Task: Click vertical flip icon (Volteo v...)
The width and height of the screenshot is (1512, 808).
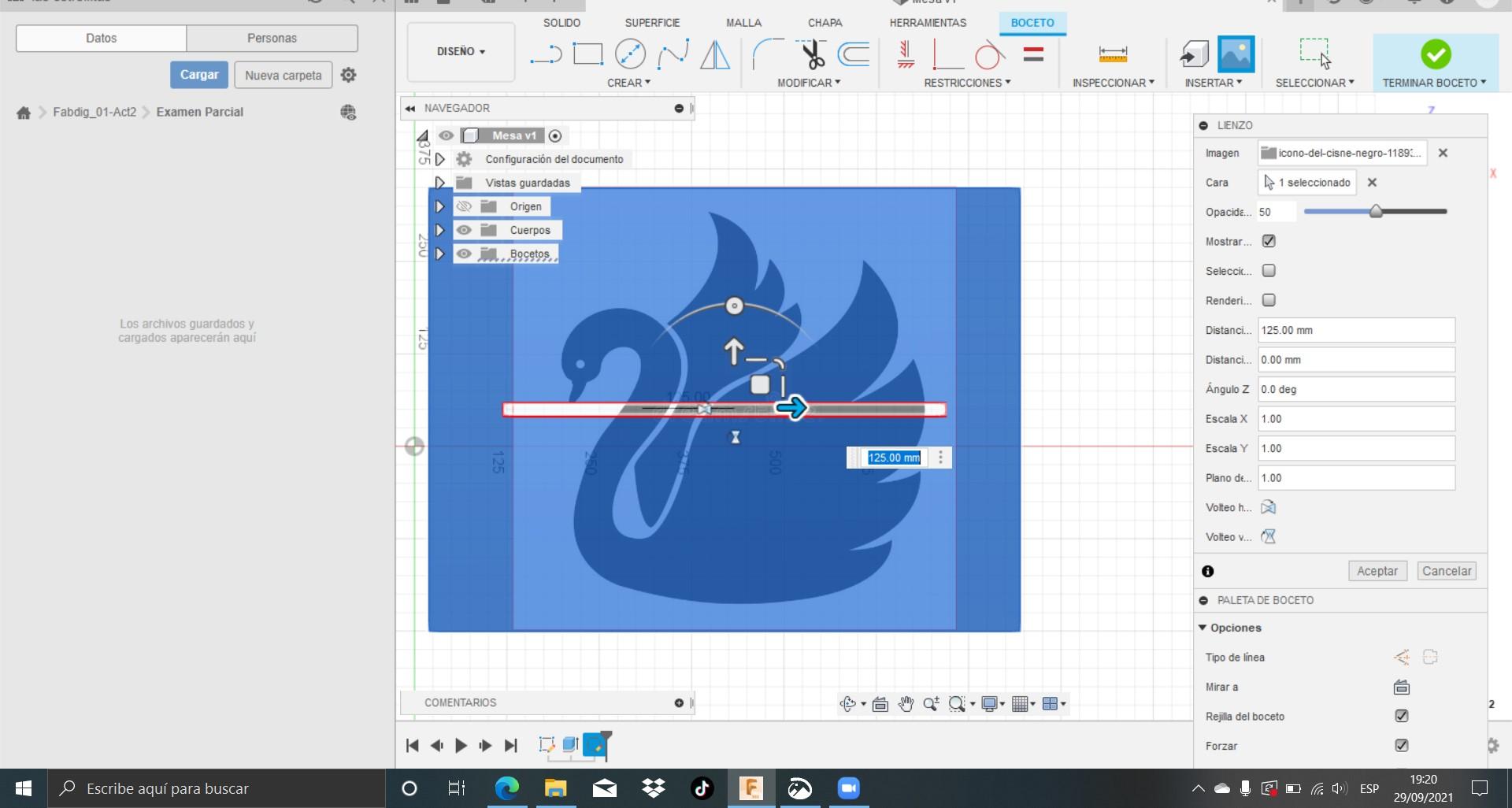Action: (x=1268, y=537)
